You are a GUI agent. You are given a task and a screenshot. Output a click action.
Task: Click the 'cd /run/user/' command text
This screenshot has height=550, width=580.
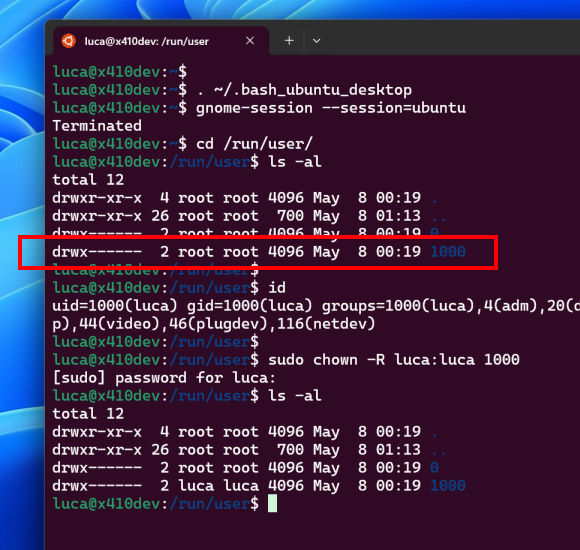[x=254, y=144]
